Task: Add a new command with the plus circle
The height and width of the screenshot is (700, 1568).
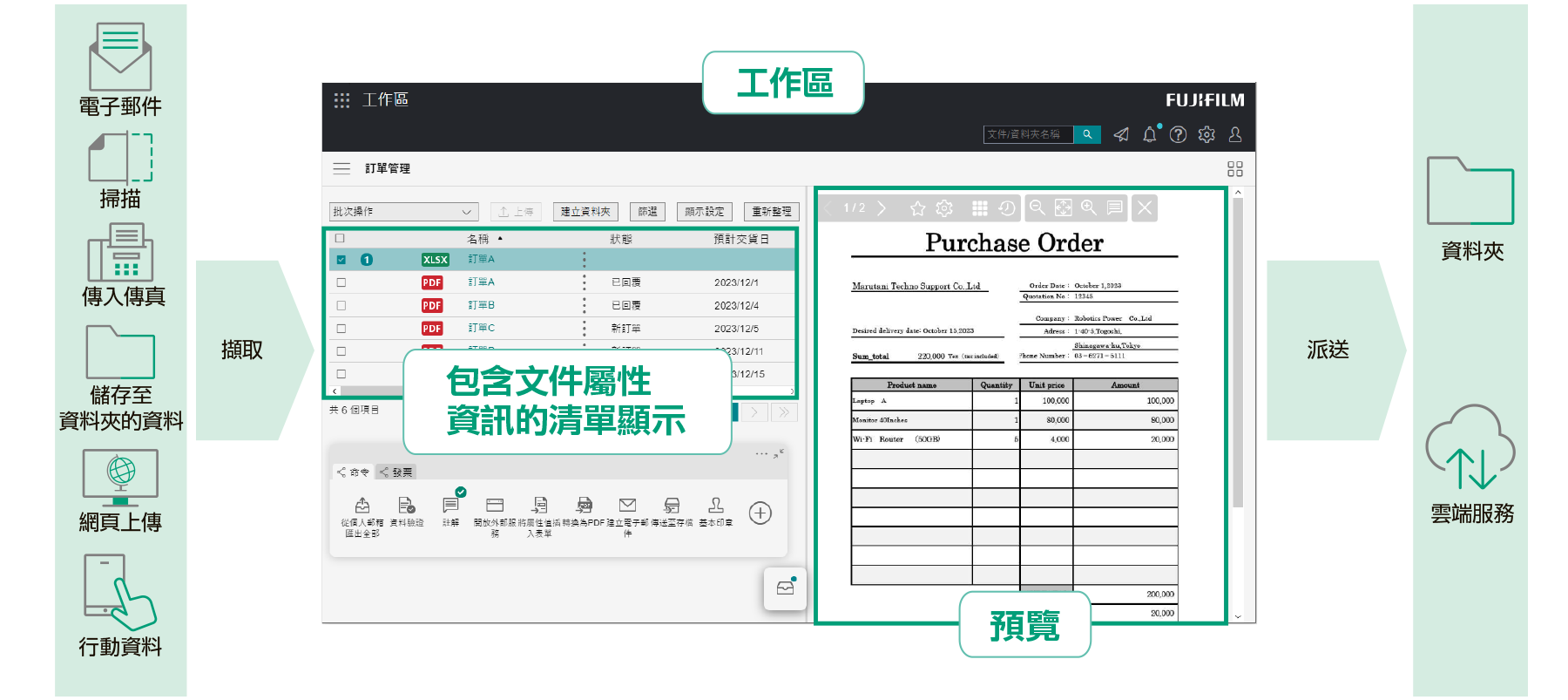Action: pos(760,513)
